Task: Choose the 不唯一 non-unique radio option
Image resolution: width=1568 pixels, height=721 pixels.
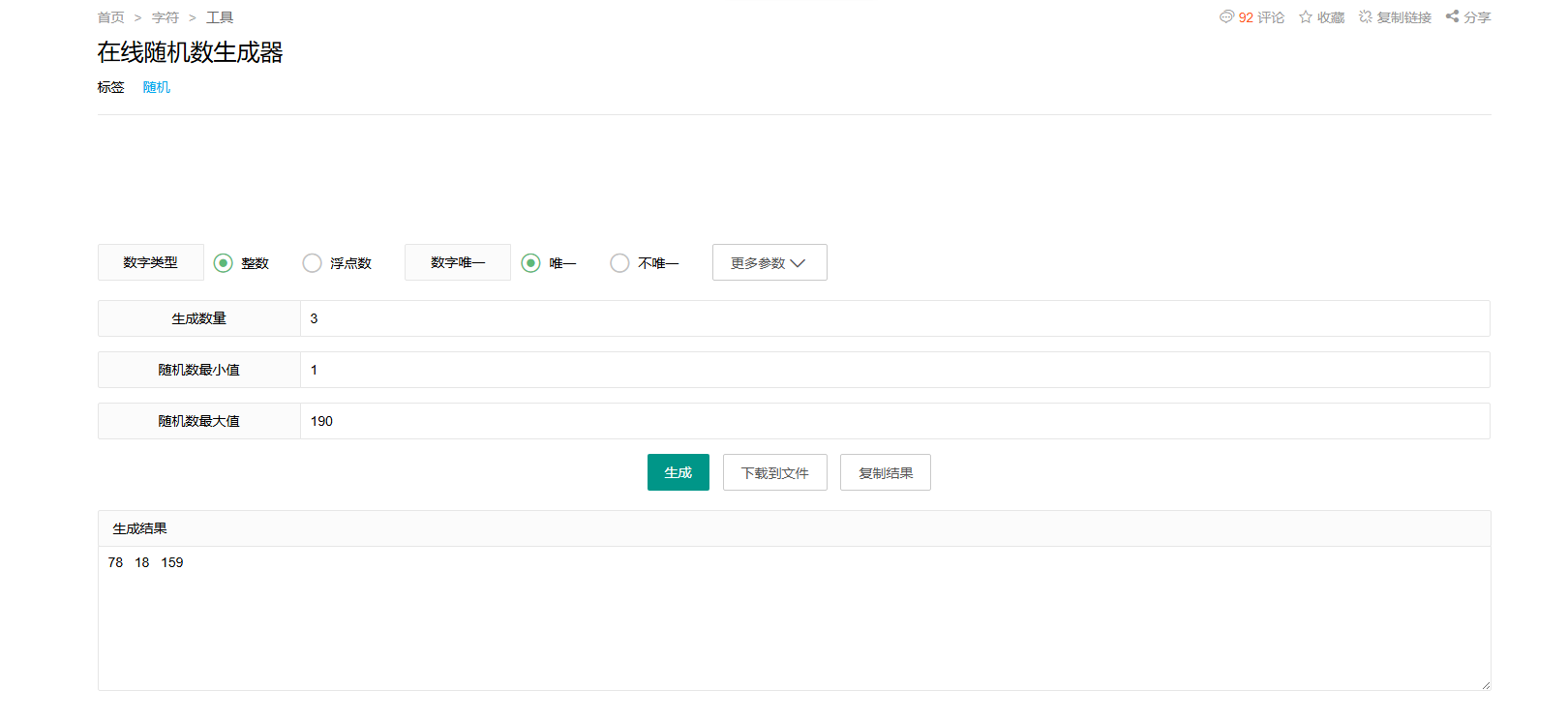Action: (619, 263)
